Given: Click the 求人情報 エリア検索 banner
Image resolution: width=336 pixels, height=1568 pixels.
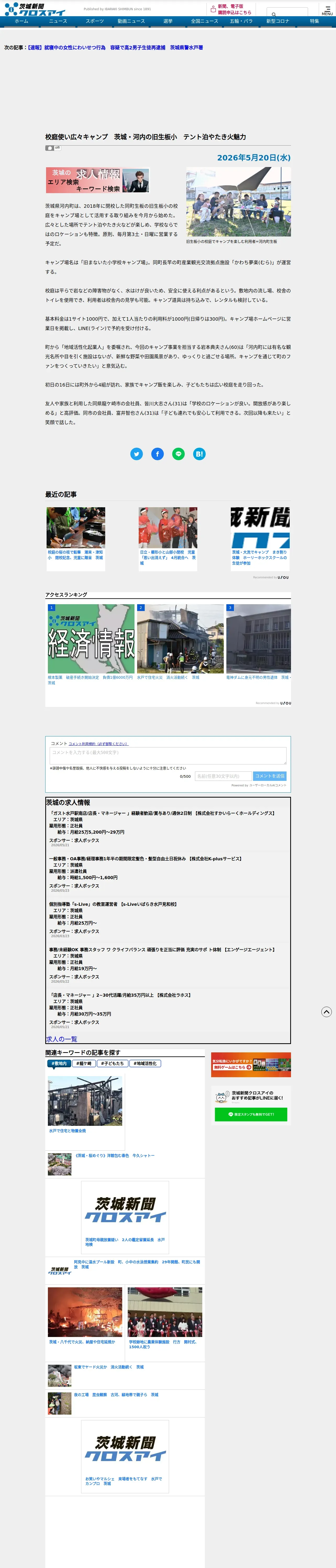Looking at the screenshot, I should pos(98,180).
